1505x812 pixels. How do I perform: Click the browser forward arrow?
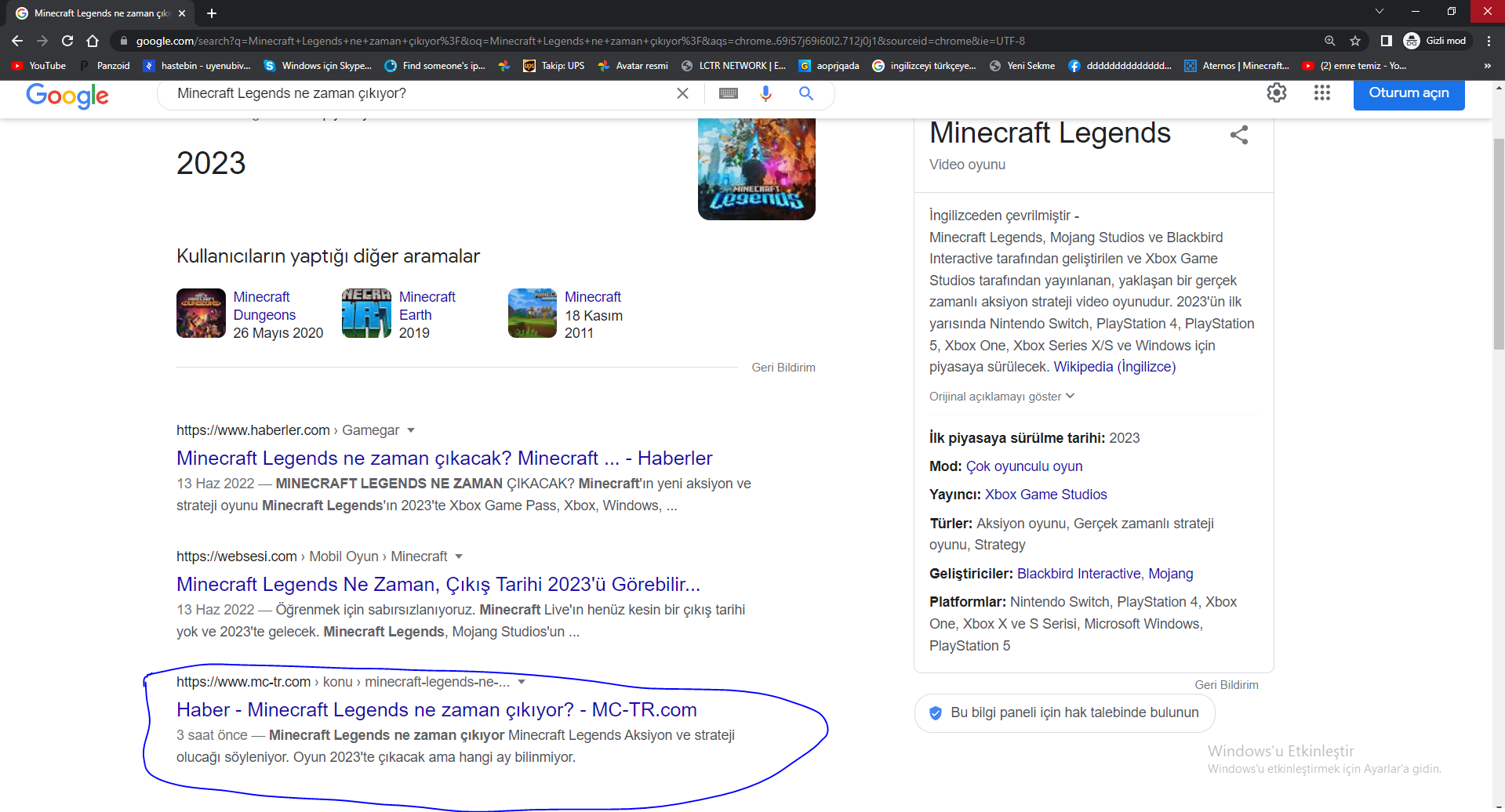tap(42, 41)
